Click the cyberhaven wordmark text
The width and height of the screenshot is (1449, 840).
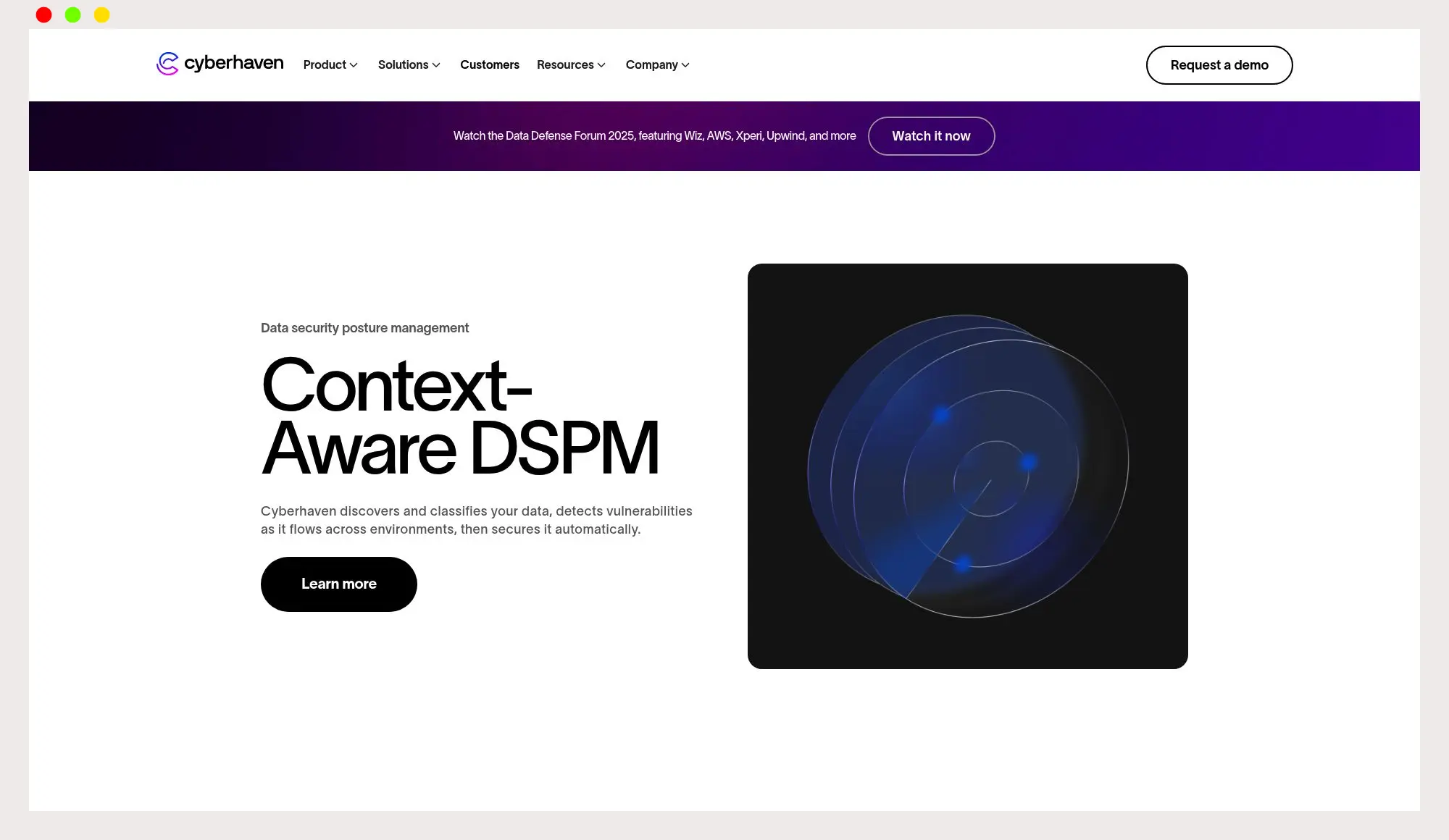pyautogui.click(x=233, y=63)
